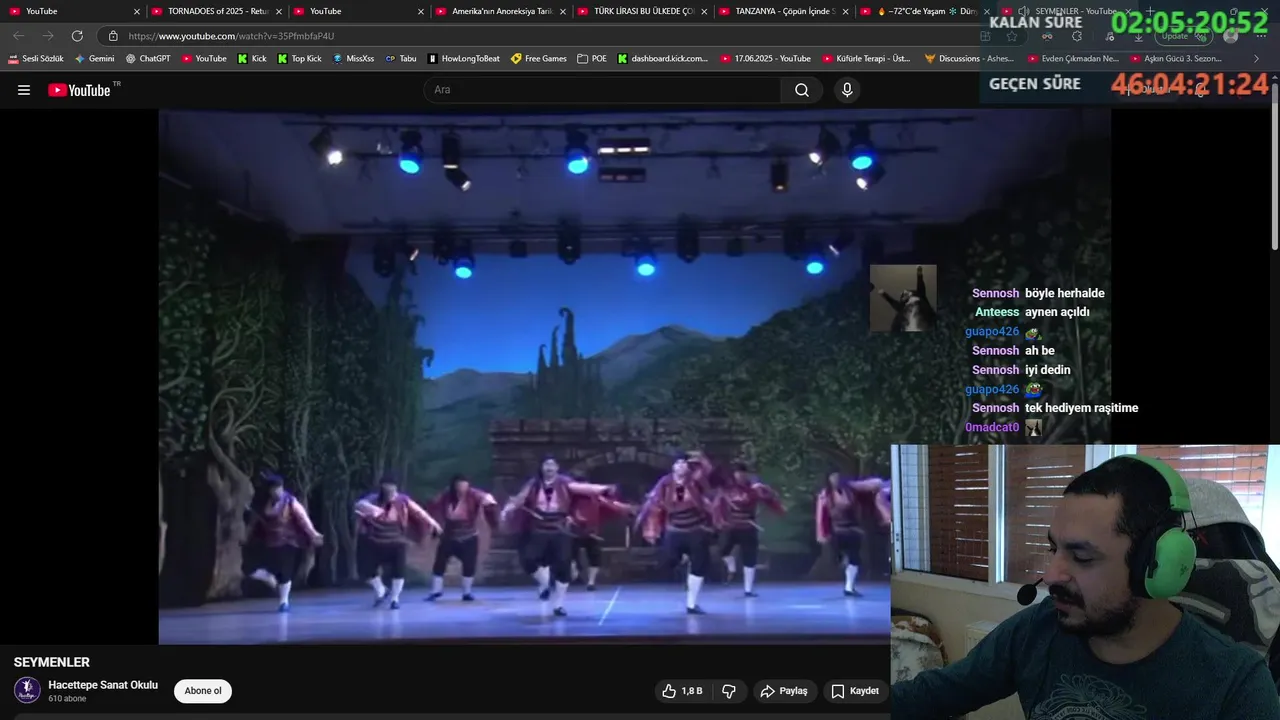The width and height of the screenshot is (1280, 720).
Task: Expand the POE bookmarks folder
Action: (x=592, y=59)
